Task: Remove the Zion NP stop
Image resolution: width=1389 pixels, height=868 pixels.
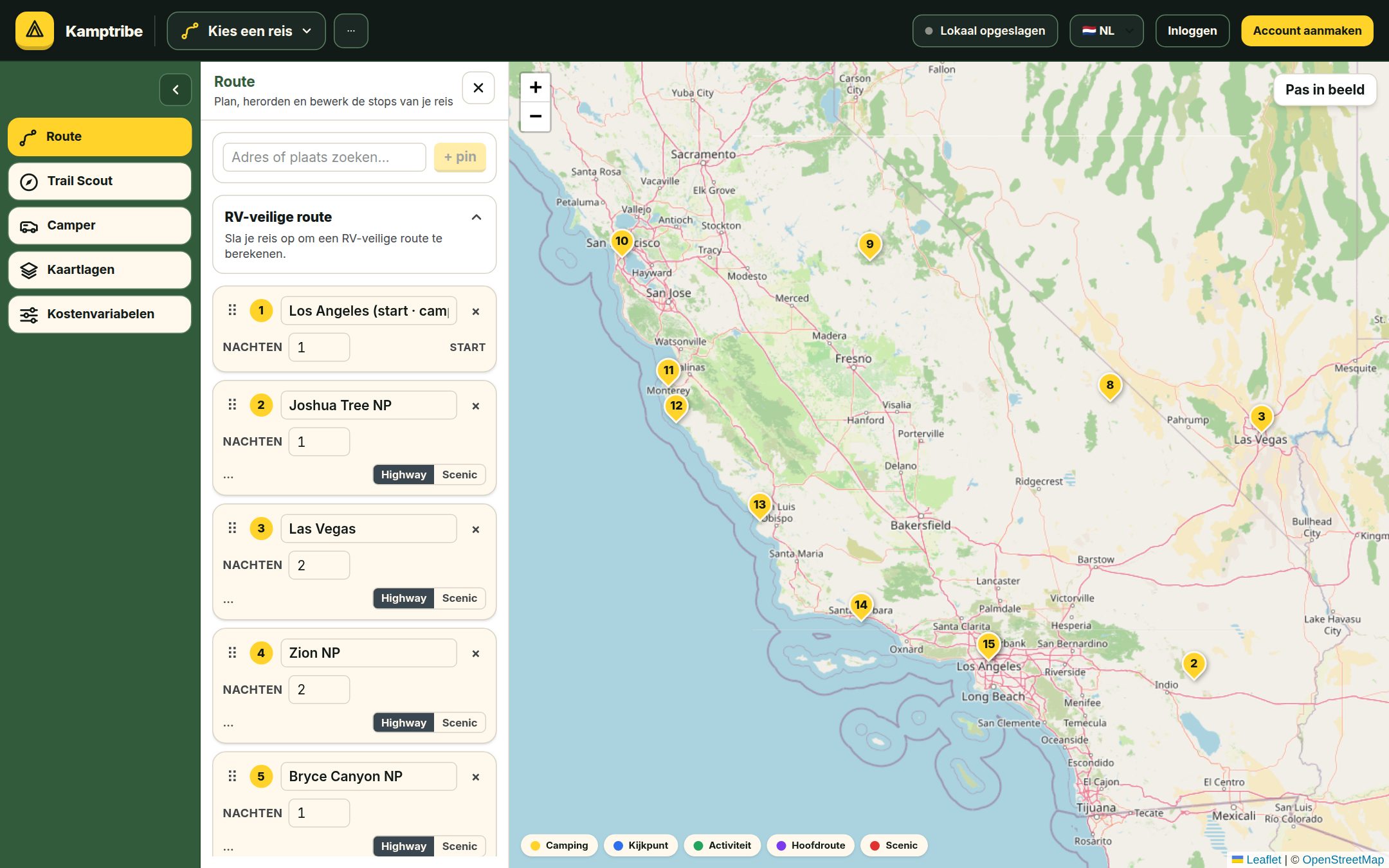Action: click(x=476, y=654)
